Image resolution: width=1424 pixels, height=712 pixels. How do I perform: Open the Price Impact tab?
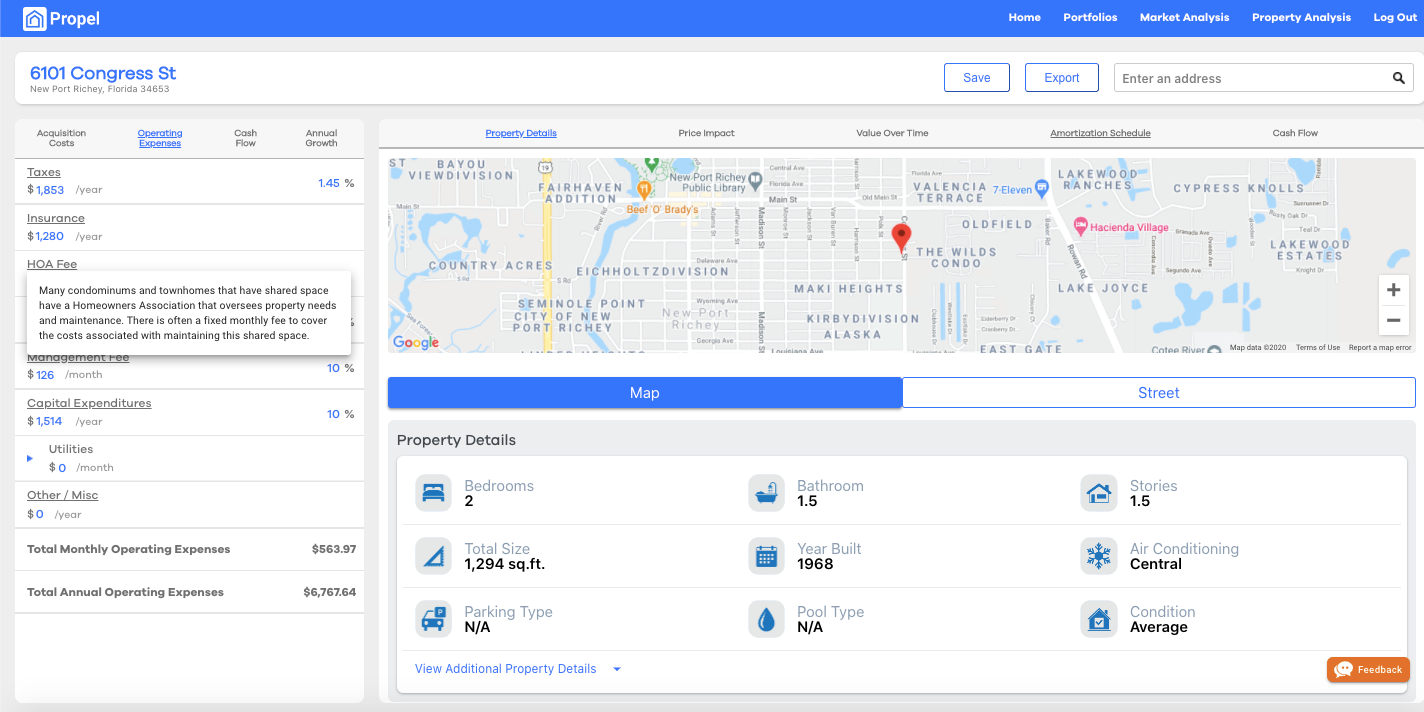pyautogui.click(x=706, y=133)
